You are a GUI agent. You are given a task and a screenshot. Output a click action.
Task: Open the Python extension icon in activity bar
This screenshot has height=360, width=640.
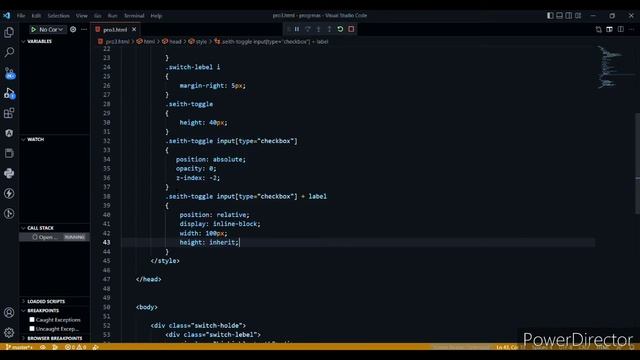[9, 173]
